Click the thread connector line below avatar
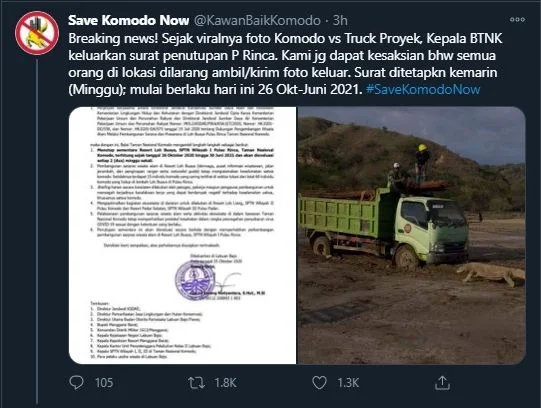The height and width of the screenshot is (408, 541). [x=37, y=231]
